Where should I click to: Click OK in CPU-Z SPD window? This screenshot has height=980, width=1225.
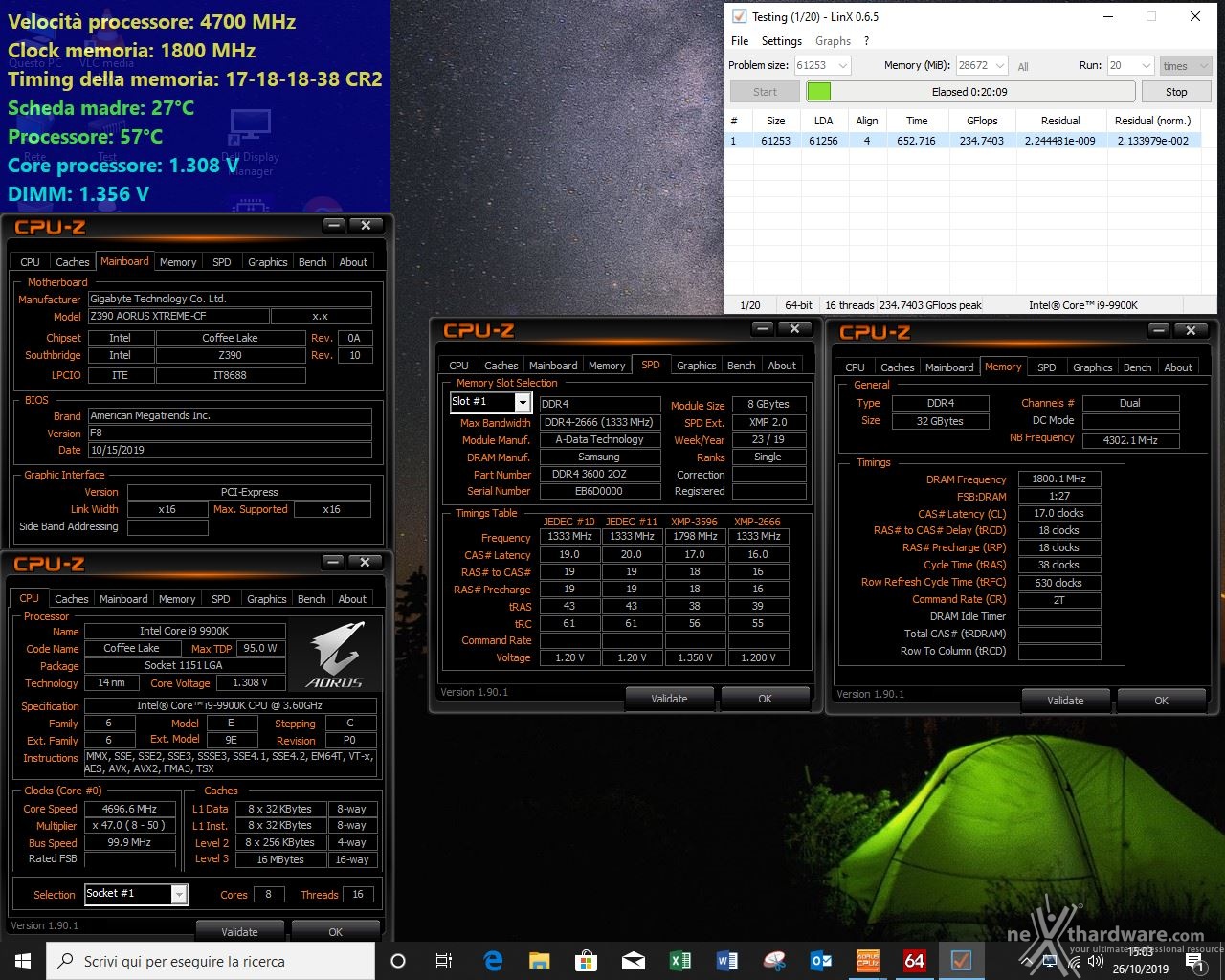click(765, 699)
